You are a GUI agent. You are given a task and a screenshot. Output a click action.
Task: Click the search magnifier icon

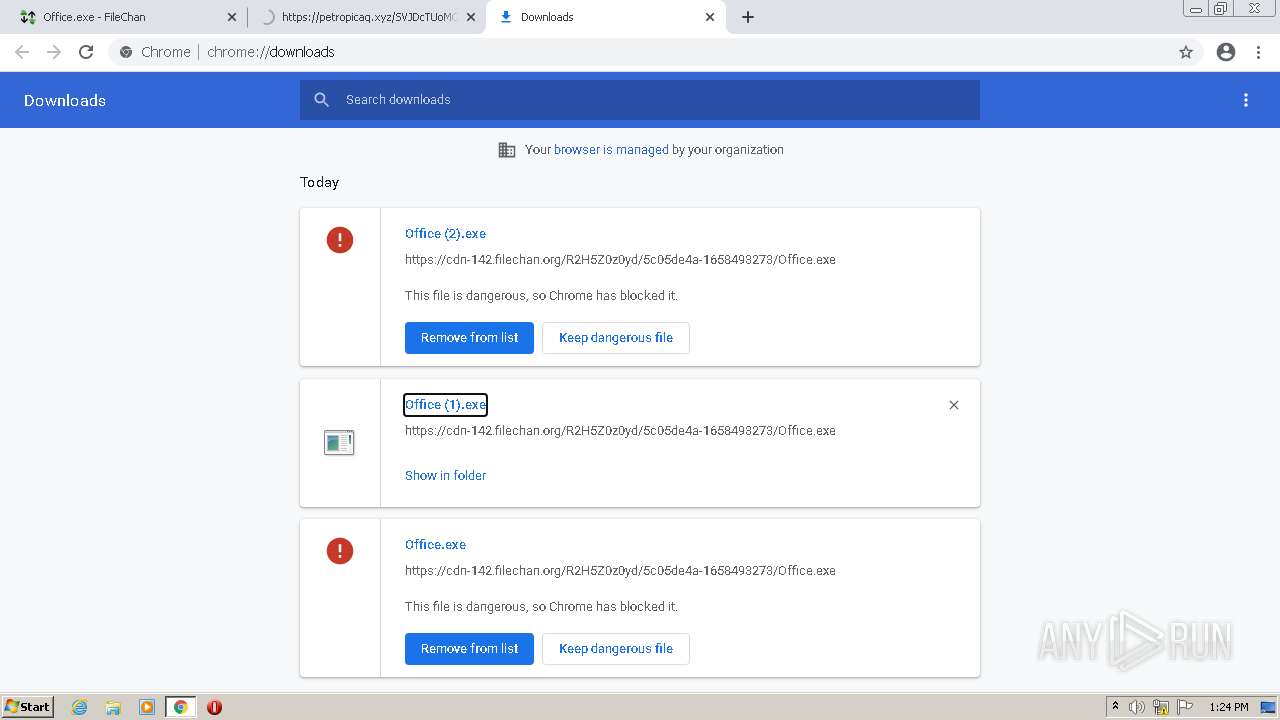(321, 100)
